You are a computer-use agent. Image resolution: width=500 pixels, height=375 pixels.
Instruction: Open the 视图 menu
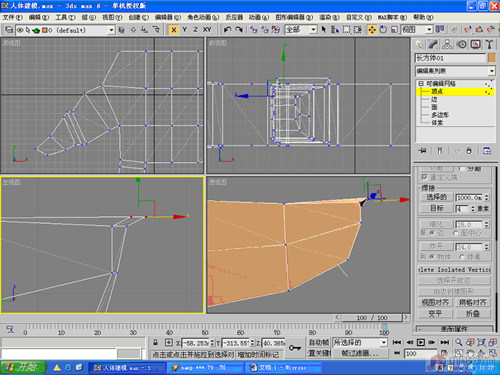[112, 17]
